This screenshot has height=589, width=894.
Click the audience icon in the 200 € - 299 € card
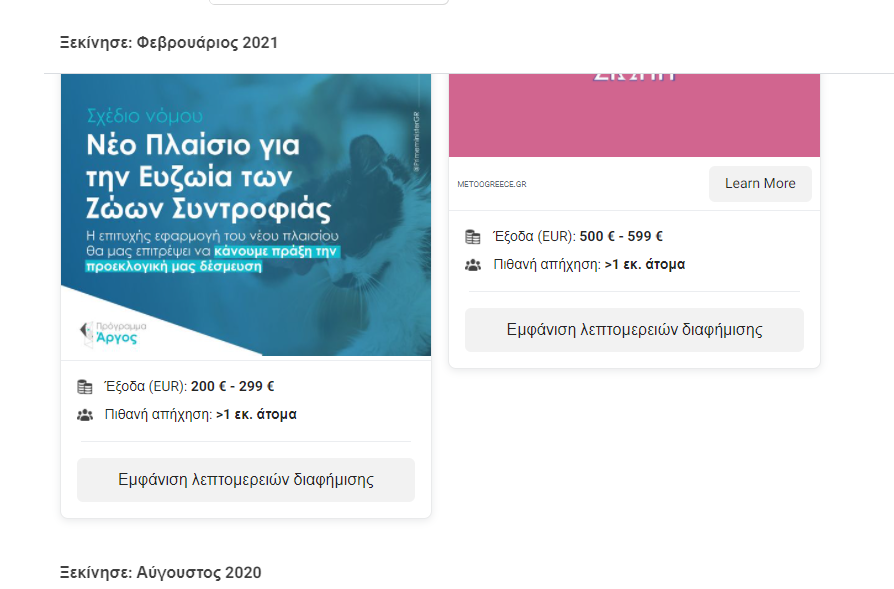coord(84,415)
